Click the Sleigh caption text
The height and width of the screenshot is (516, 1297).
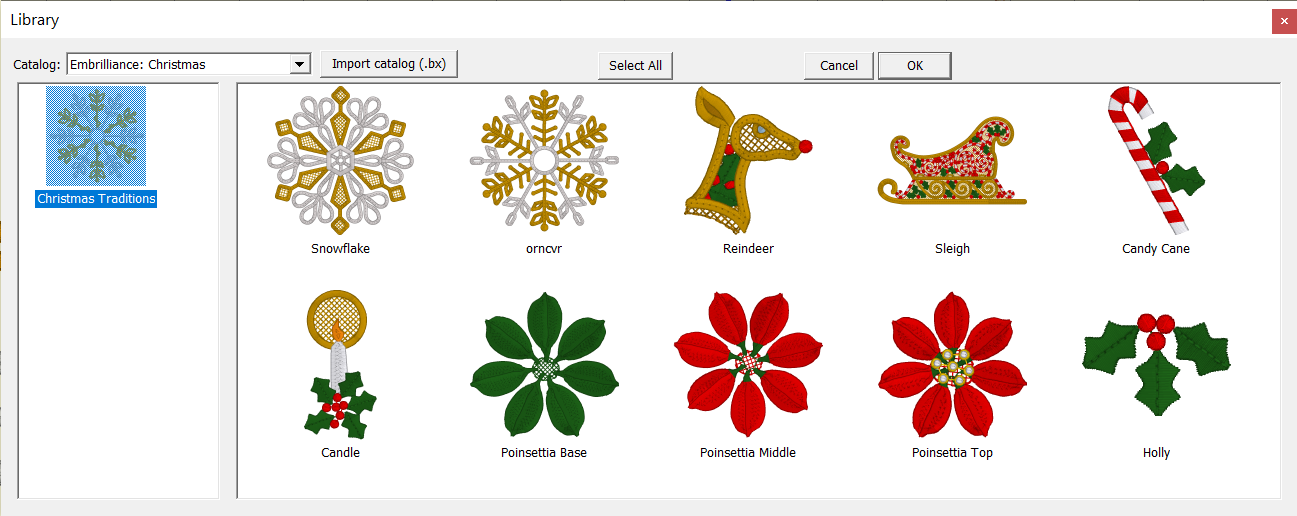[952, 249]
